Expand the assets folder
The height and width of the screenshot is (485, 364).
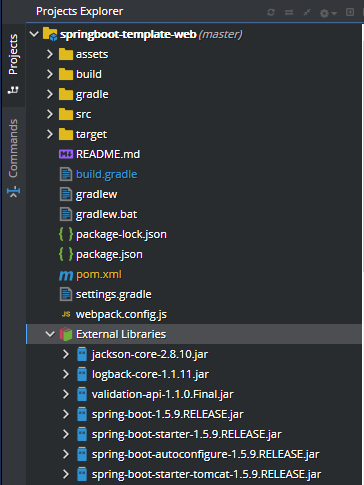pos(50,54)
